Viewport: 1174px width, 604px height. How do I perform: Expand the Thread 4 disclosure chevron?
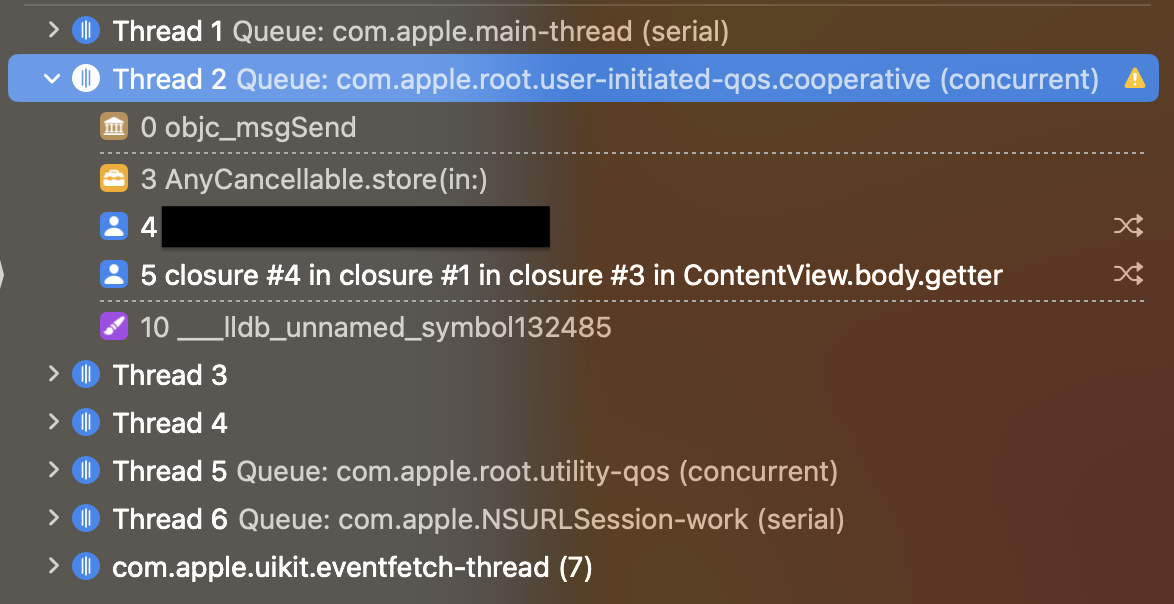click(54, 423)
